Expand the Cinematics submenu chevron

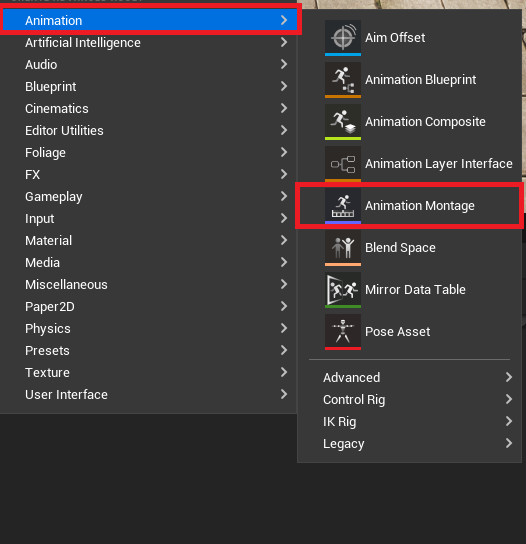pos(284,108)
